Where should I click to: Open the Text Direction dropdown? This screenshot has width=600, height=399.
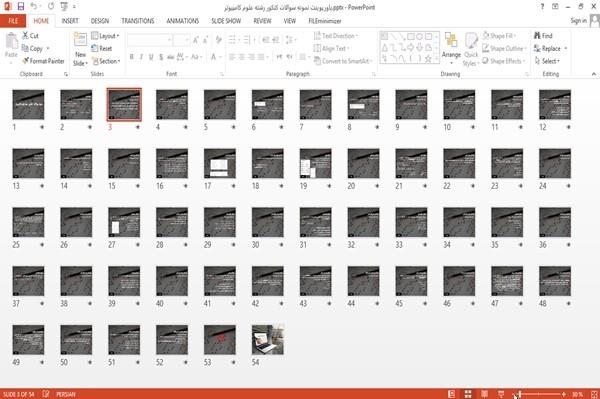(336, 36)
